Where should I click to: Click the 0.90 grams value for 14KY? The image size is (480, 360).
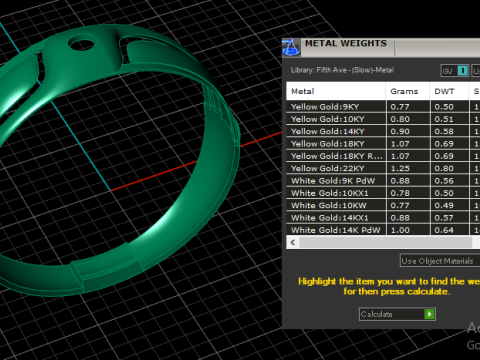click(400, 131)
